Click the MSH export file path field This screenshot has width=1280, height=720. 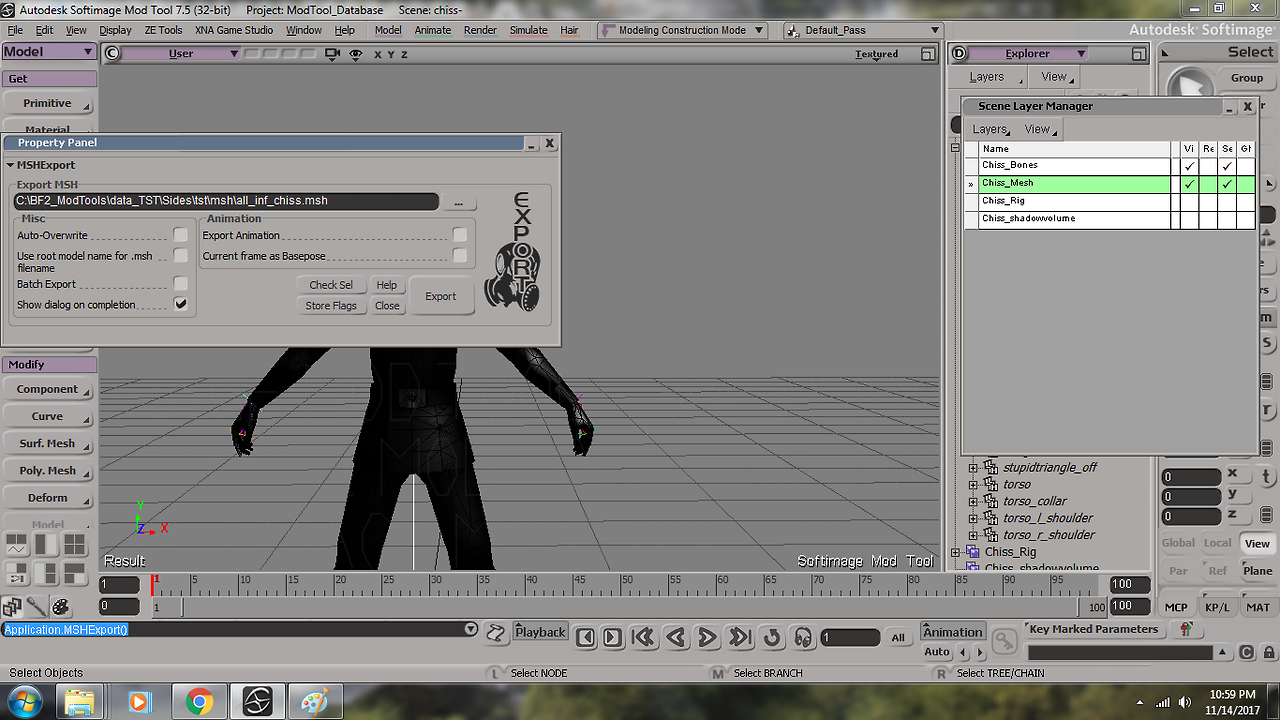(226, 201)
